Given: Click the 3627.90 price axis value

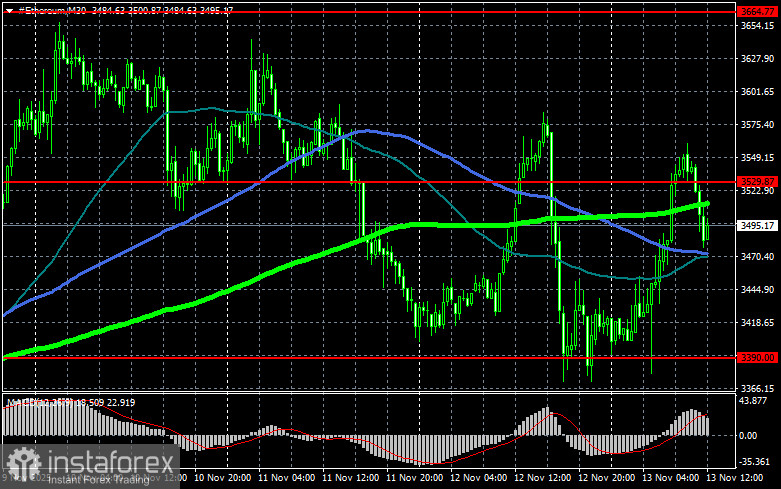Looking at the screenshot, I should 758,59.
